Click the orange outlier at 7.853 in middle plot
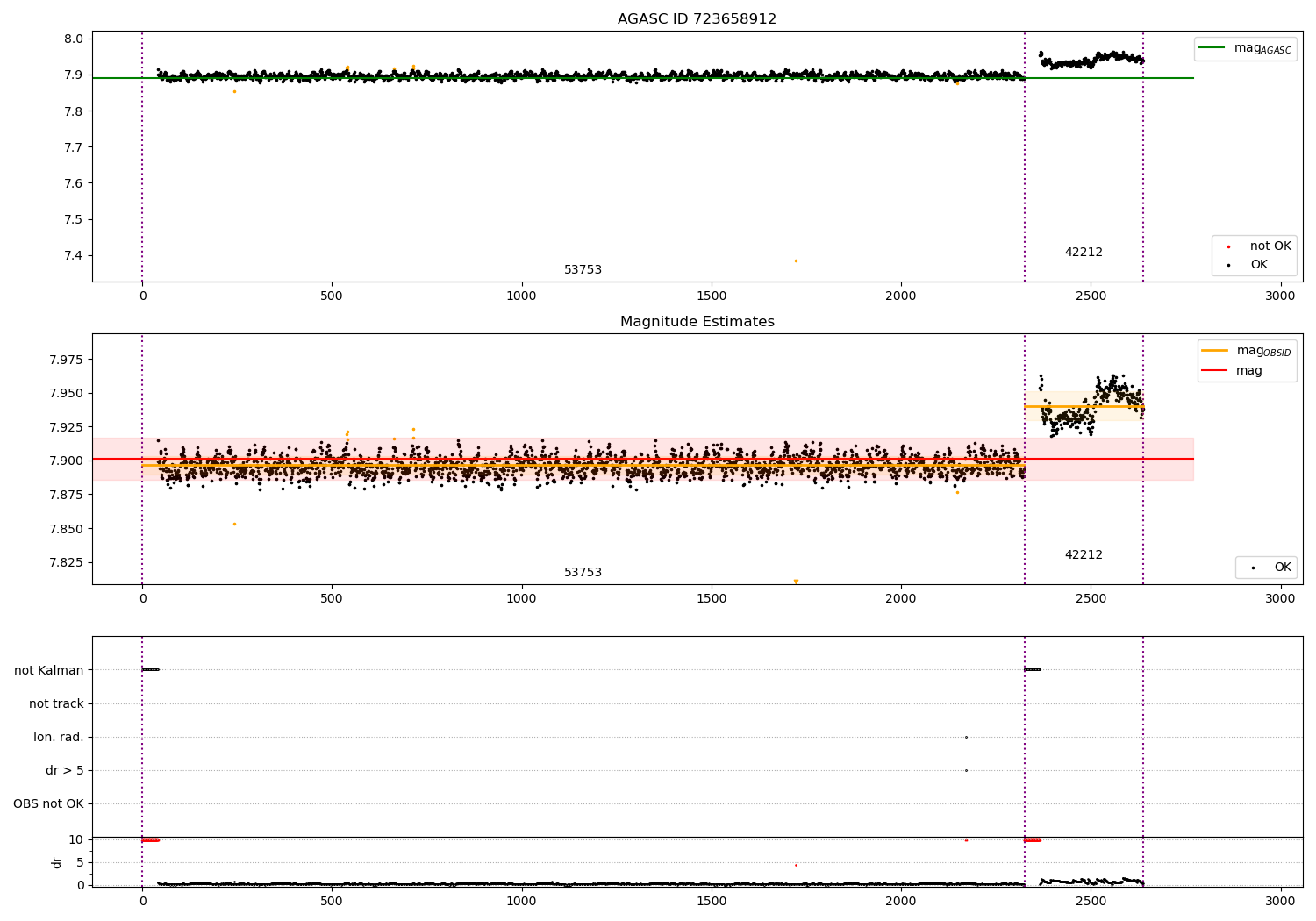Screen dimensions: 1316x921 click(234, 524)
